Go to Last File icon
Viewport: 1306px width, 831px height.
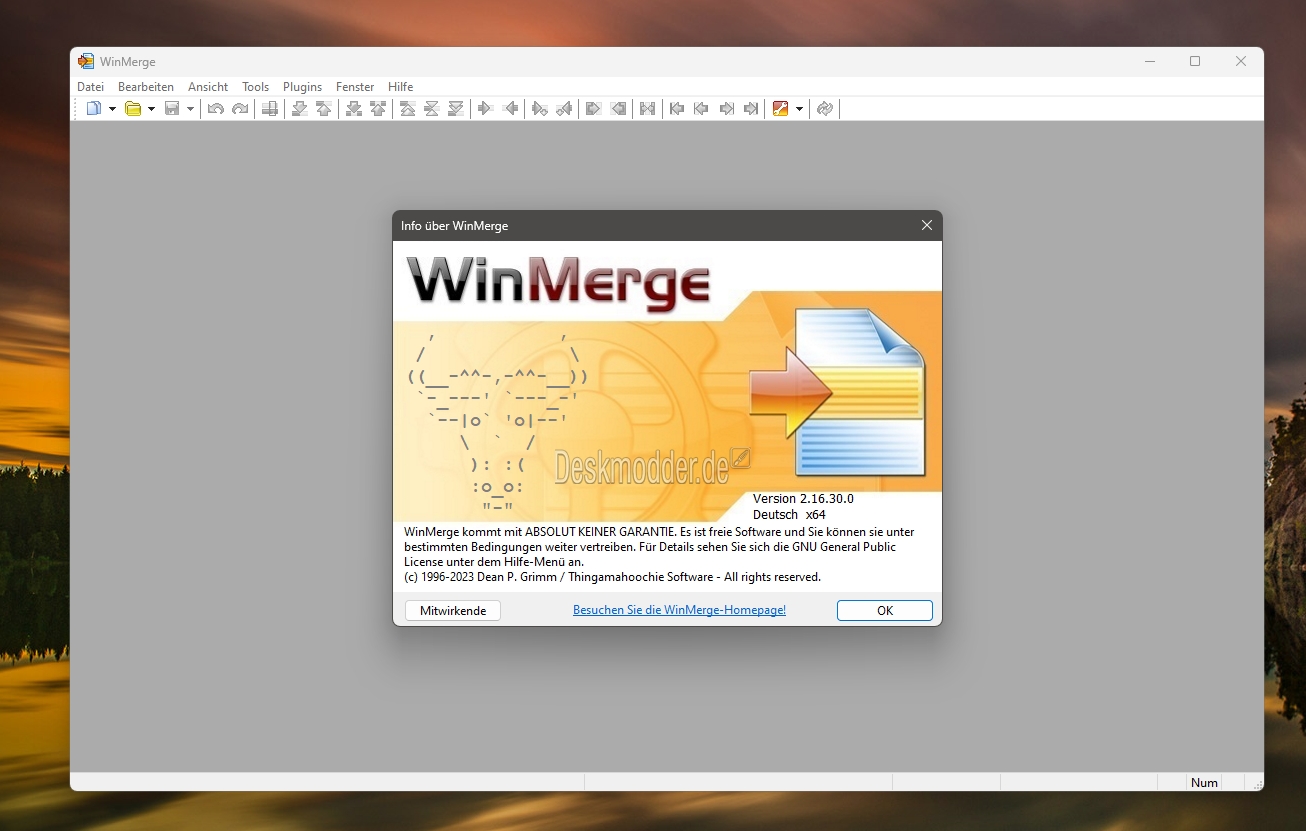tap(751, 108)
